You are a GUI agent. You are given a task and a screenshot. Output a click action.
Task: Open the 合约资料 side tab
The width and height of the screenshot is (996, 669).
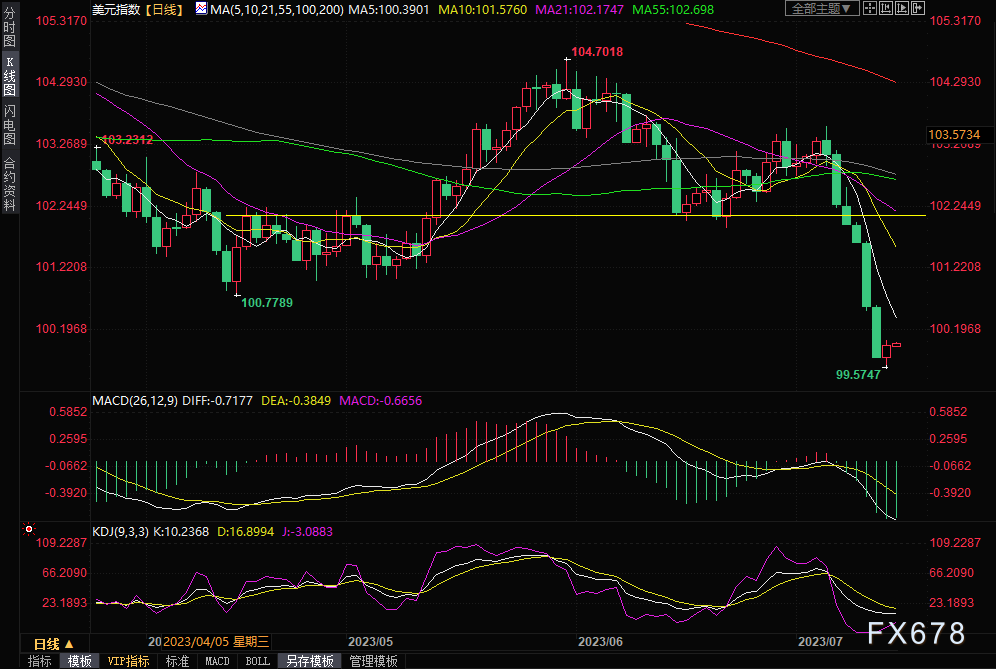click(x=10, y=183)
